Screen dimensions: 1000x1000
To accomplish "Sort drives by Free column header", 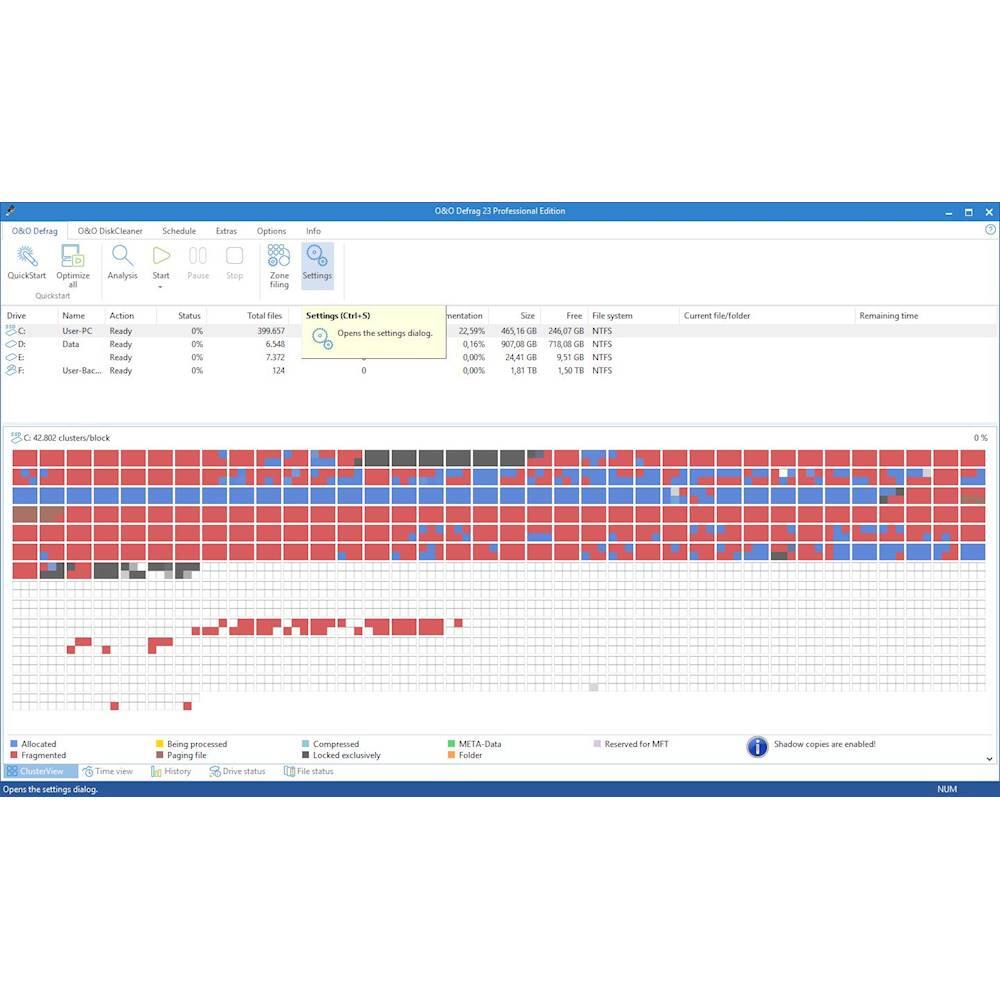I will click(x=573, y=316).
